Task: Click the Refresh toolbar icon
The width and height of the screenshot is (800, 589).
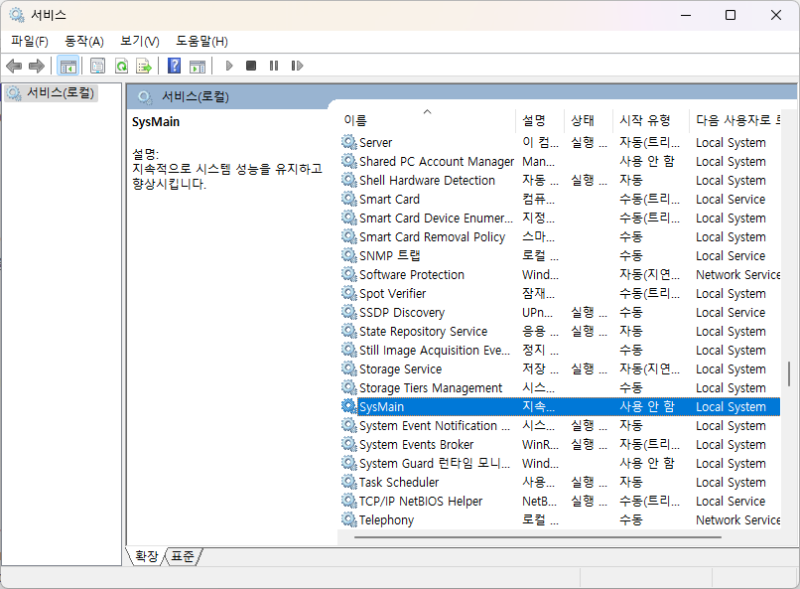Action: (x=121, y=66)
